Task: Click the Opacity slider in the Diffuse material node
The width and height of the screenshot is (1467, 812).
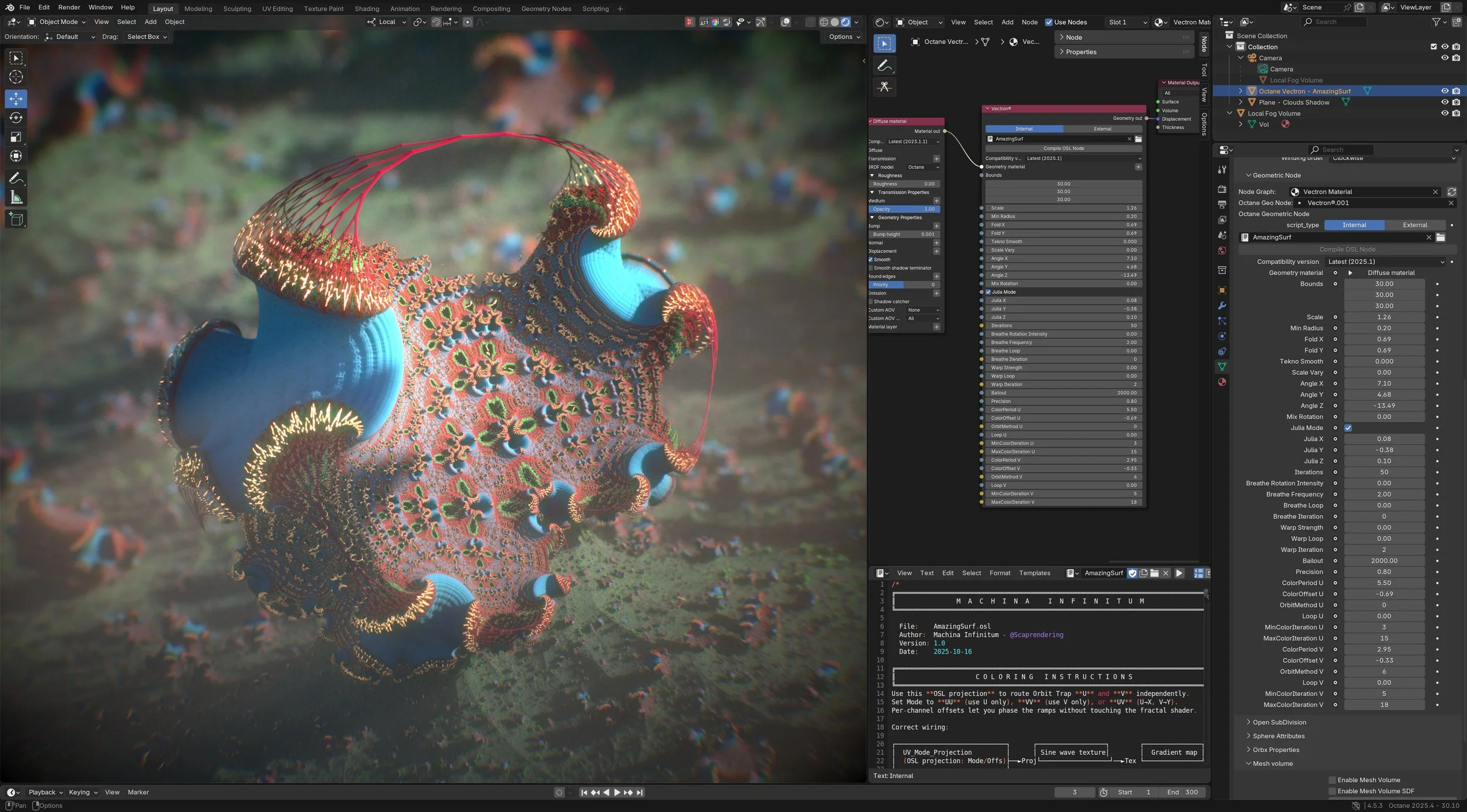Action: [x=904, y=209]
